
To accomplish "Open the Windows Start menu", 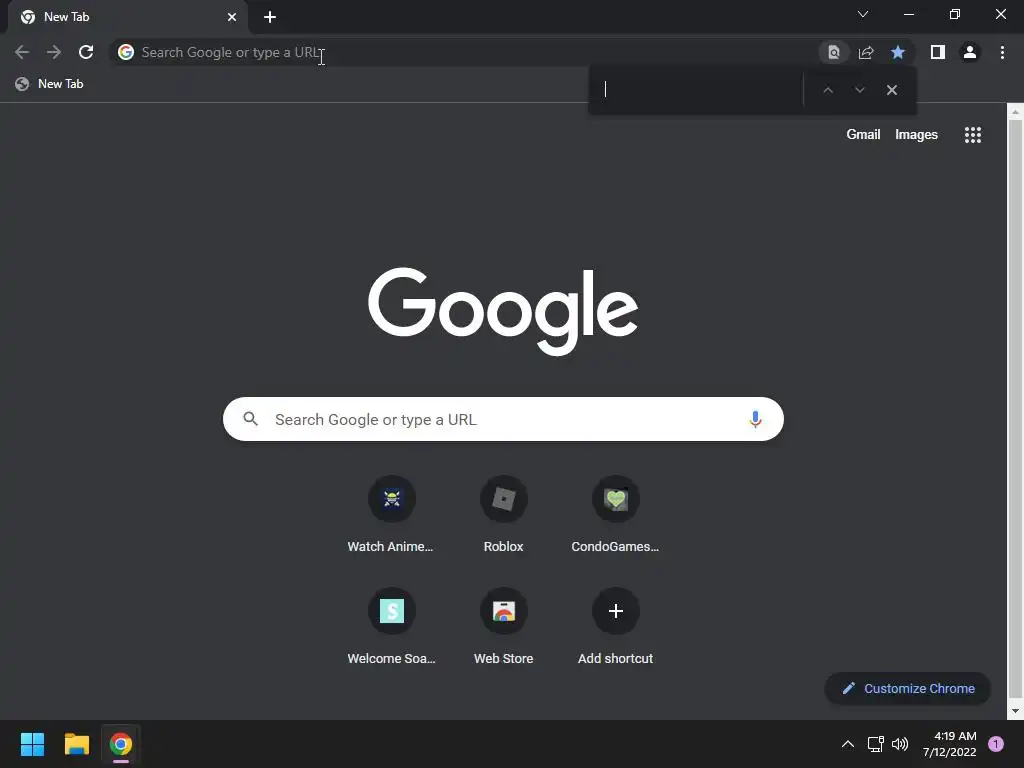I will [32, 744].
